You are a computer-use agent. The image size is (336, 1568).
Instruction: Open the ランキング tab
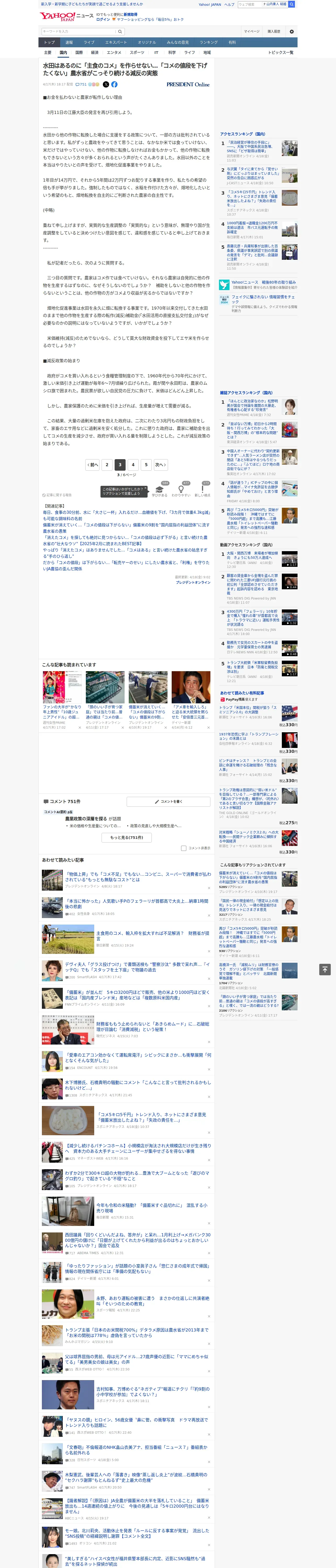tap(209, 43)
